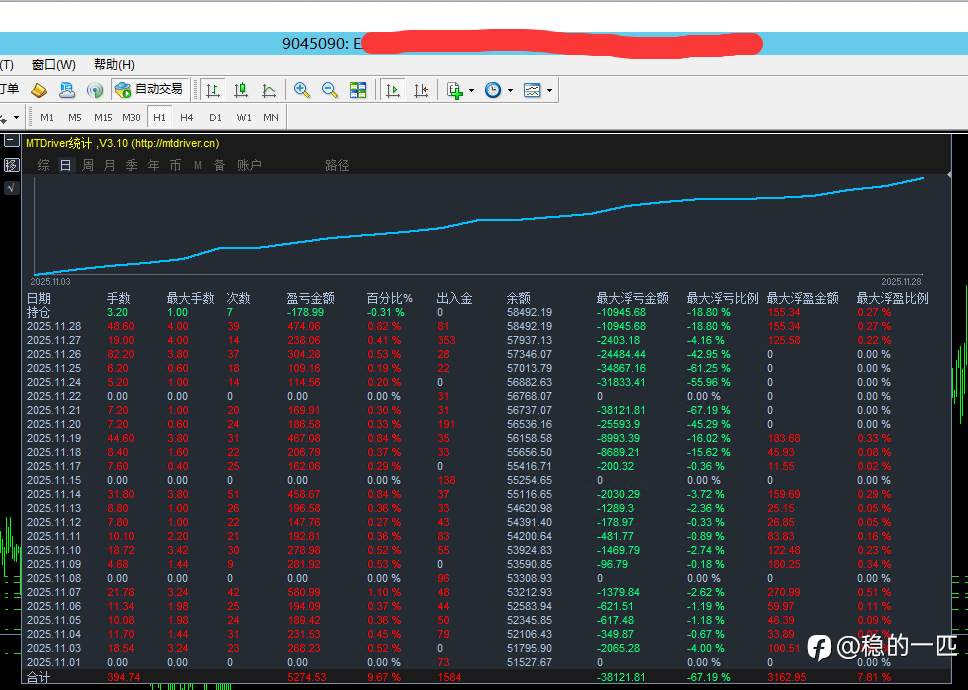The width and height of the screenshot is (968, 690).
Task: Click the 盈亏金额 column header
Action: coord(310,298)
